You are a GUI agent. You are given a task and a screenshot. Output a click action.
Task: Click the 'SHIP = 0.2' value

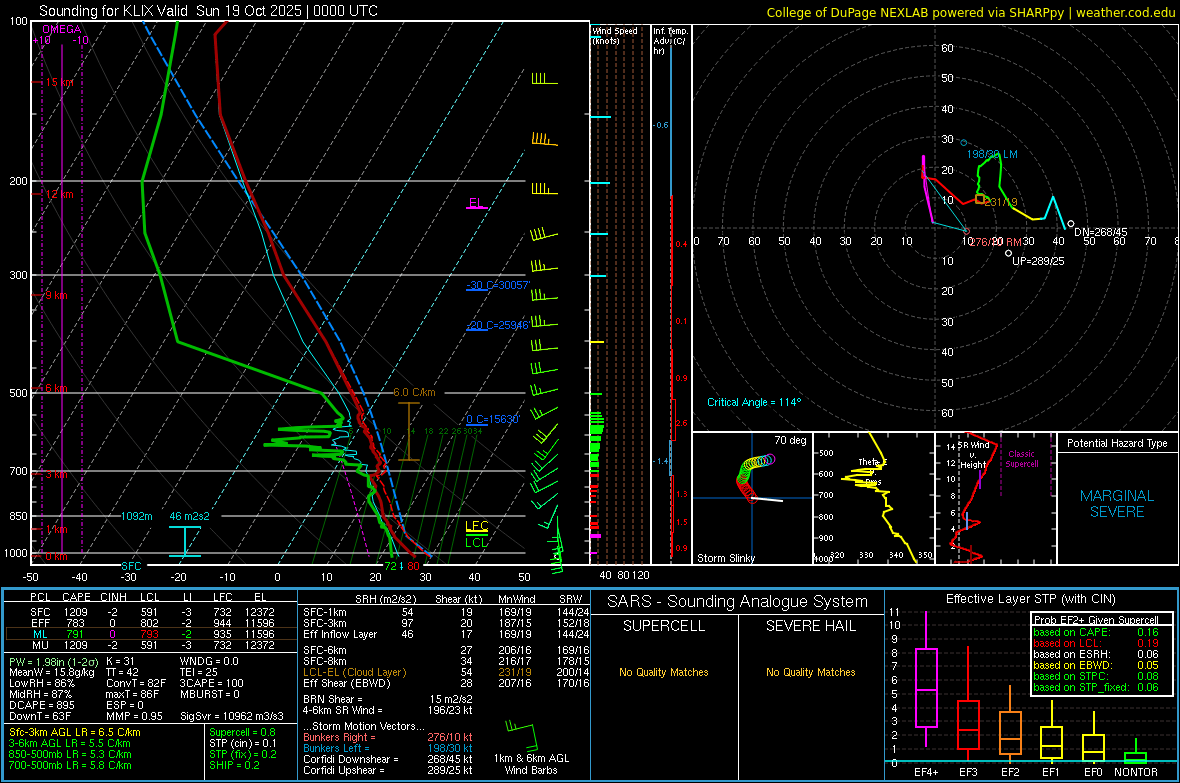click(x=234, y=765)
